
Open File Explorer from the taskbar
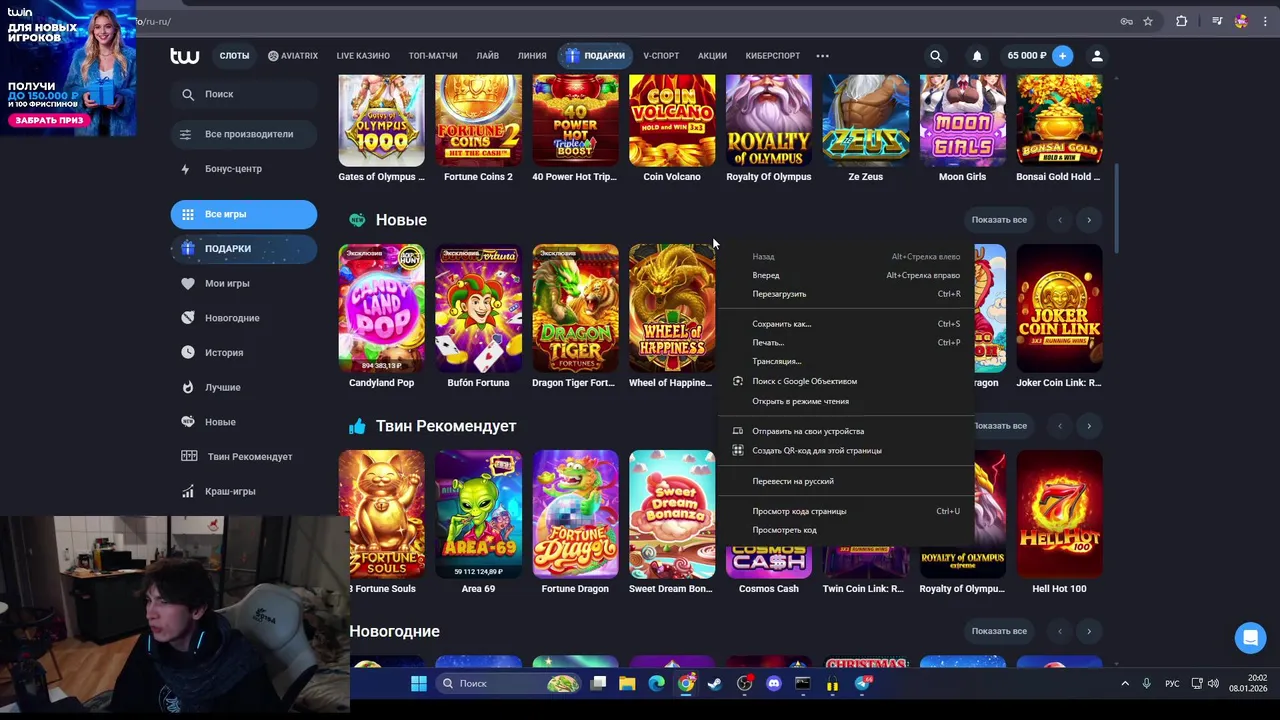click(x=627, y=683)
